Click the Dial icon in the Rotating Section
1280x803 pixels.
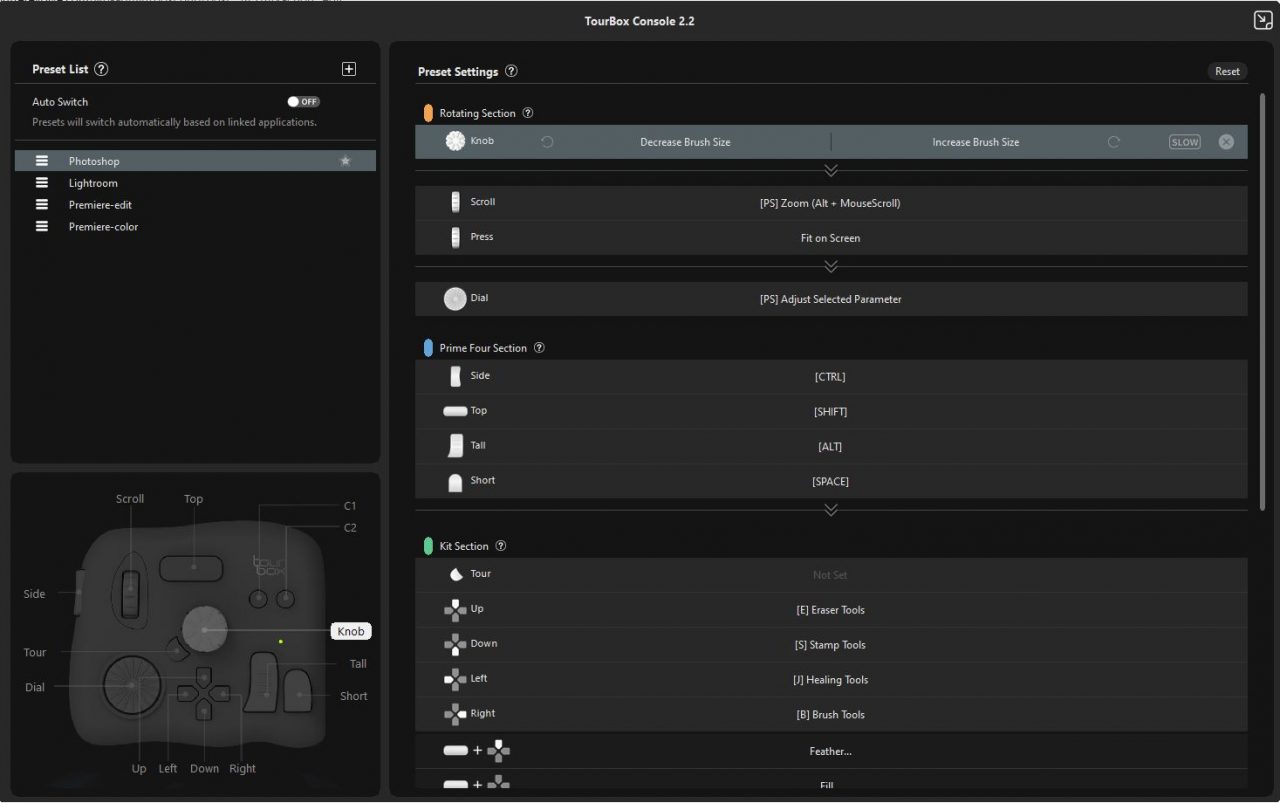coord(453,298)
